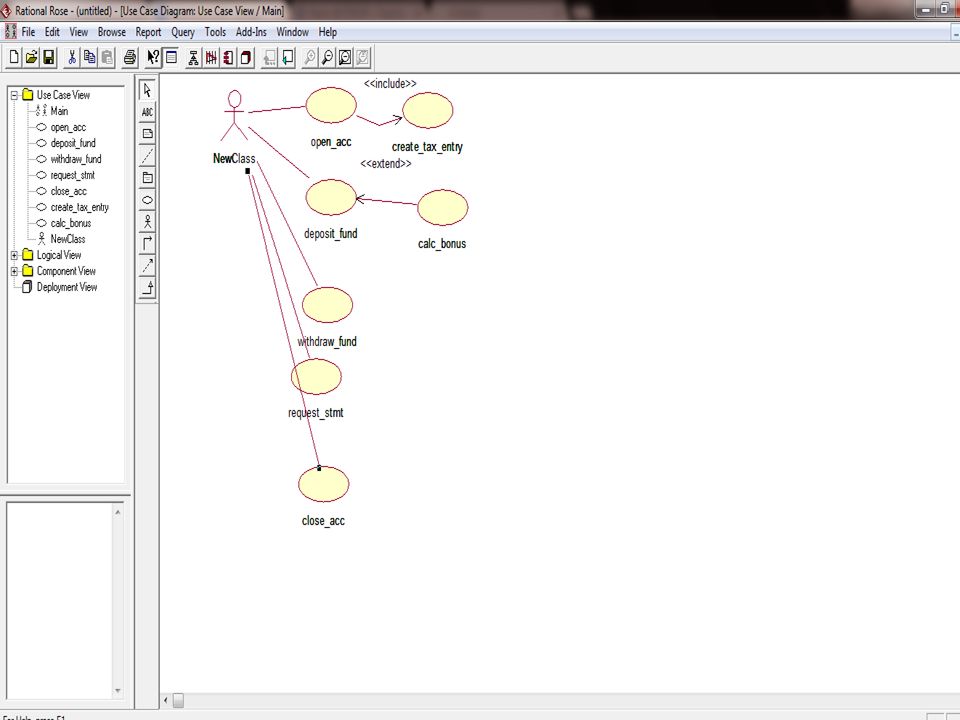Screen dimensions: 960x720
Task: Select the Package tool in toolbox
Action: (x=147, y=178)
